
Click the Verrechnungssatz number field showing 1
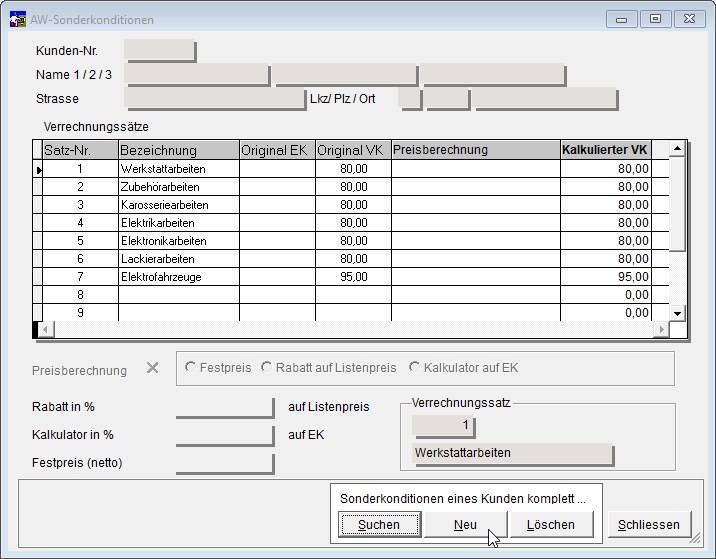click(x=444, y=426)
